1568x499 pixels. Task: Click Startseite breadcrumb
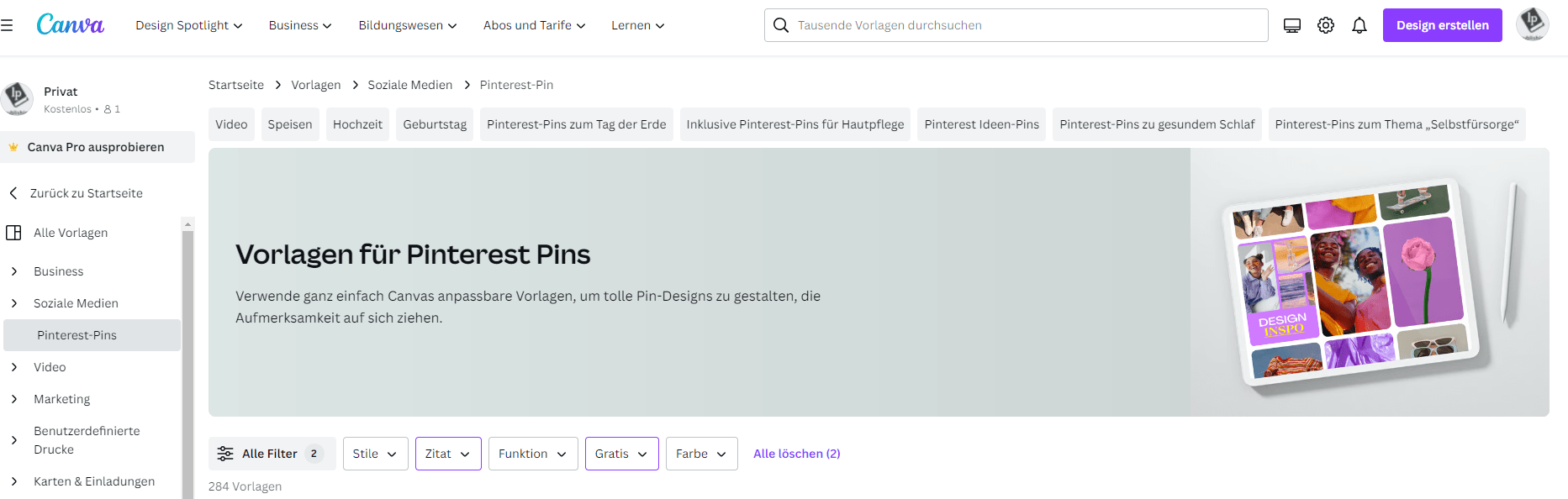236,85
